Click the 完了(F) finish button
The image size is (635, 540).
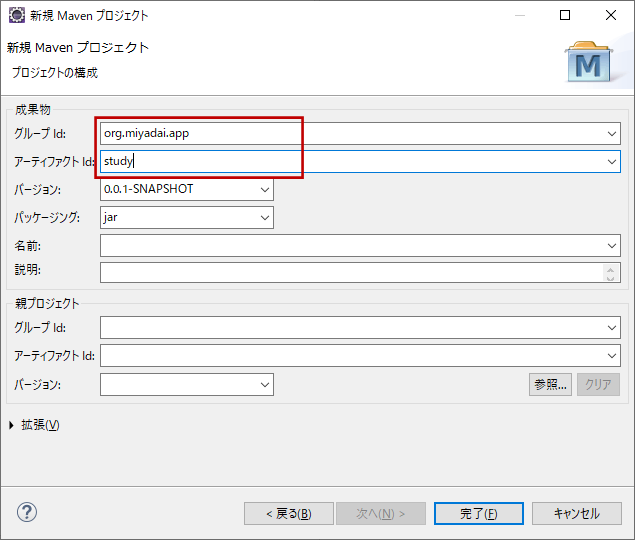click(x=479, y=514)
